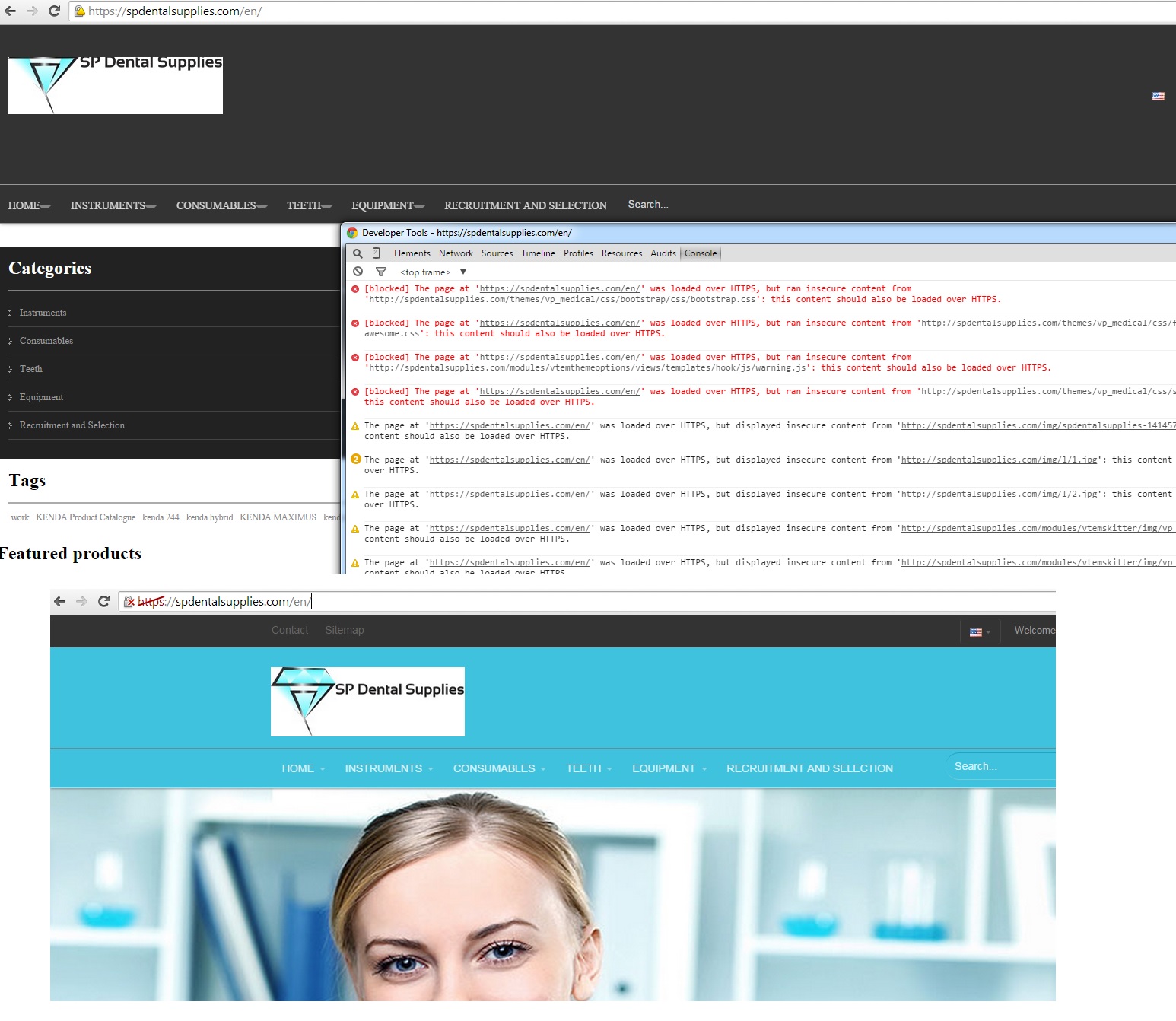Screen dimensions: 1176x1021
Task: Open RECRUITMENT AND SELECTION on the dark page menu
Action: click(x=526, y=205)
